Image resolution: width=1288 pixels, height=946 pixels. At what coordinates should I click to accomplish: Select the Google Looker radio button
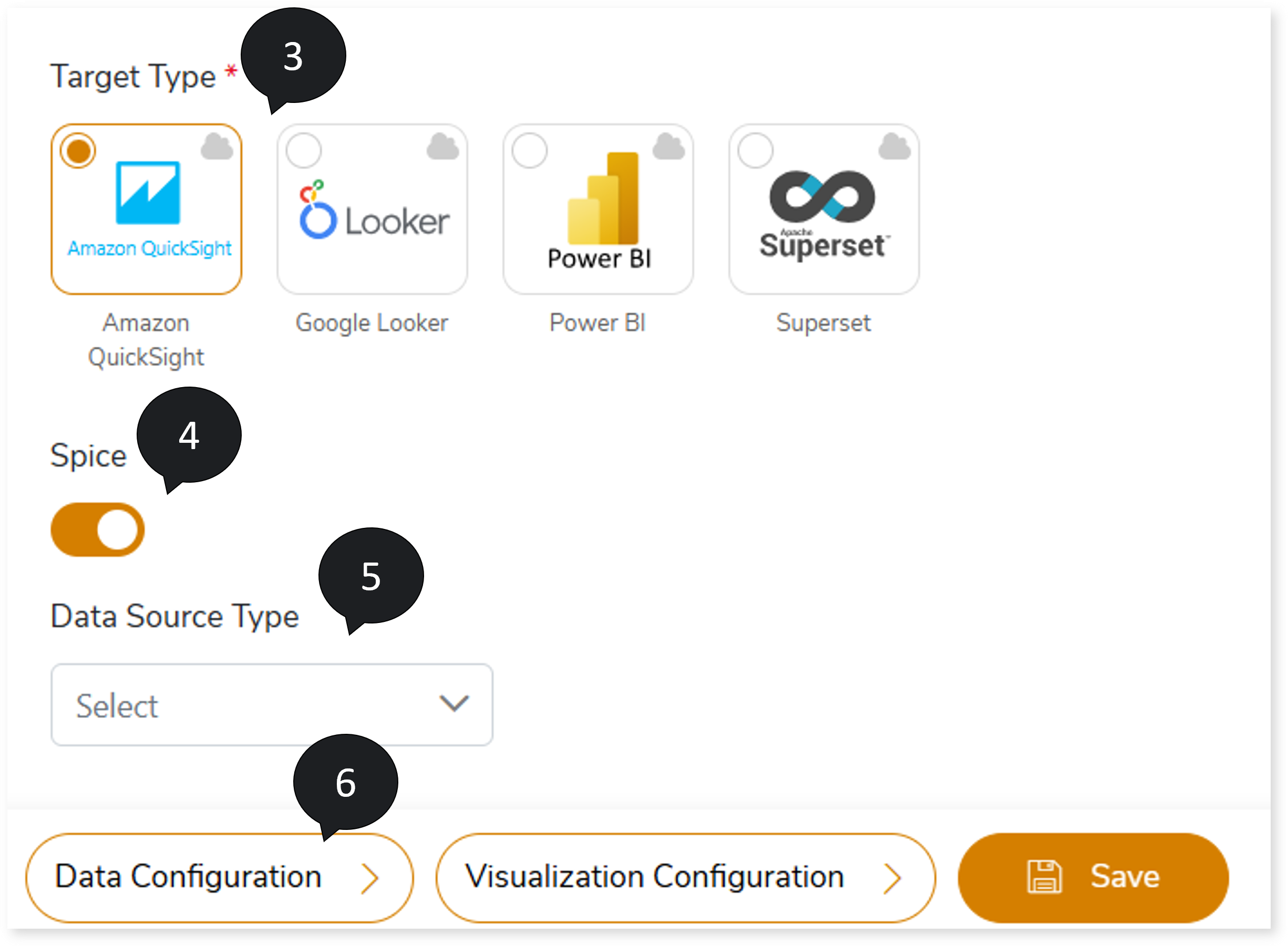[x=304, y=151]
